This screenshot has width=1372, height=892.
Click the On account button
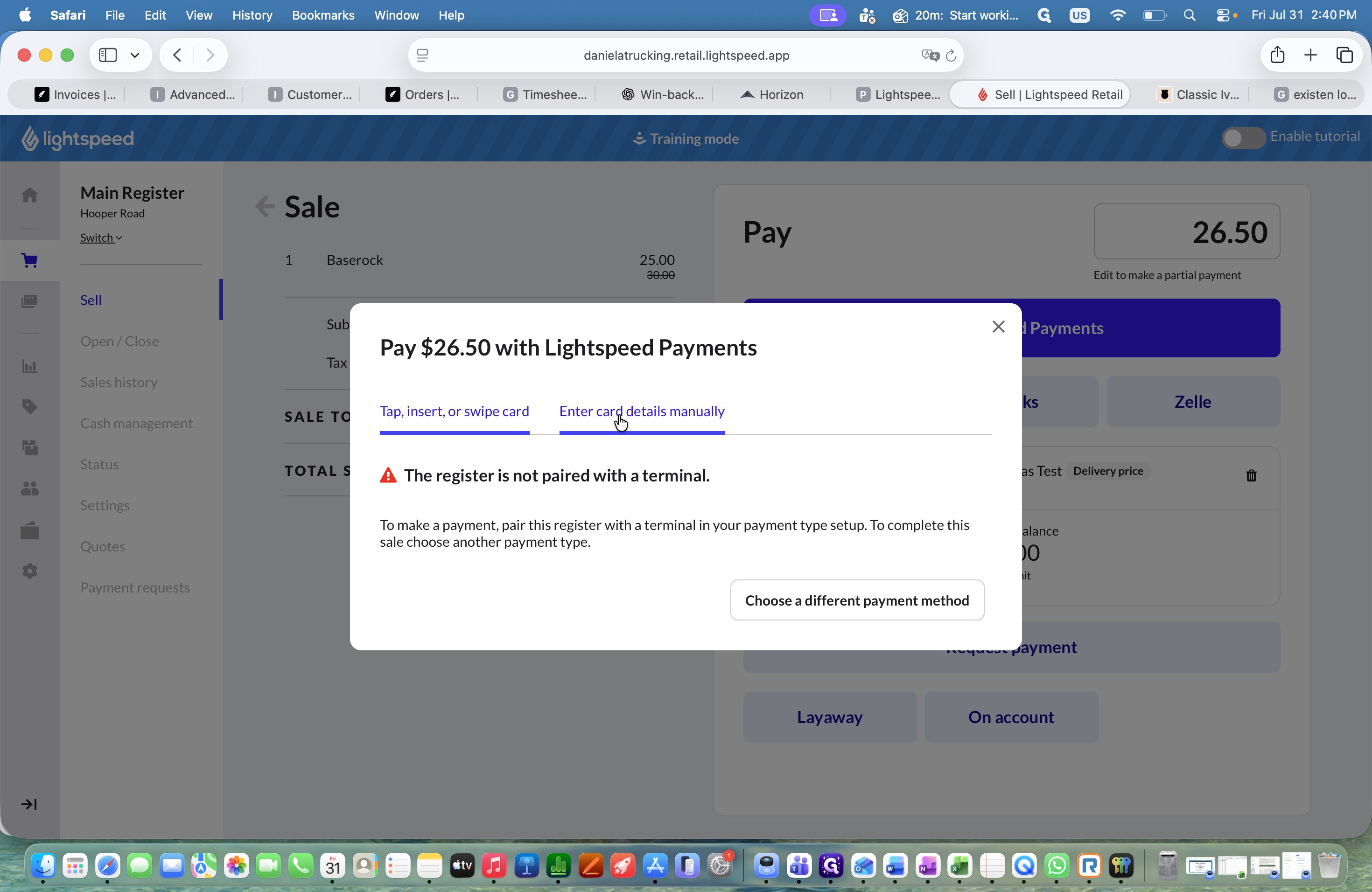coord(1011,717)
